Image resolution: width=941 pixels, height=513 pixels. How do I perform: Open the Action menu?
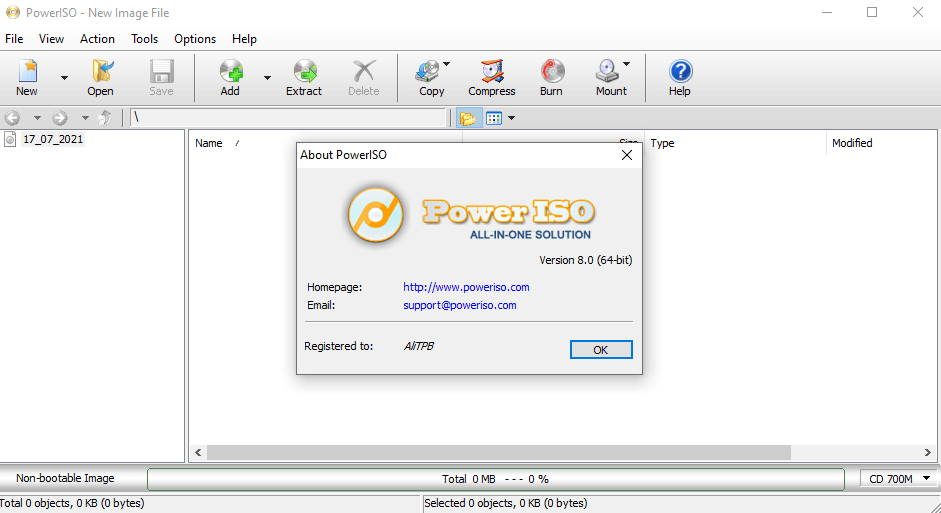tap(97, 39)
